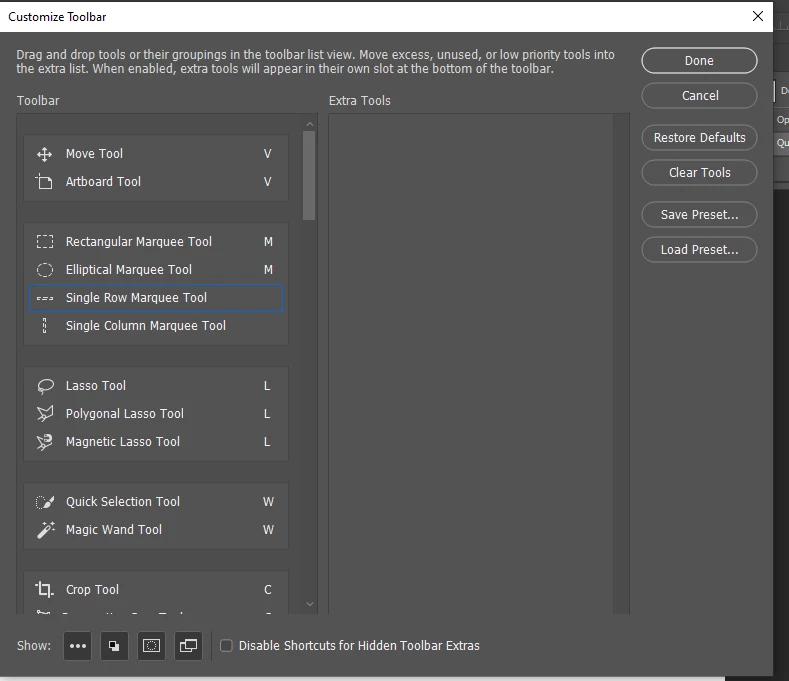The width and height of the screenshot is (789, 681).
Task: Click the Clear Tools button
Action: click(x=699, y=173)
